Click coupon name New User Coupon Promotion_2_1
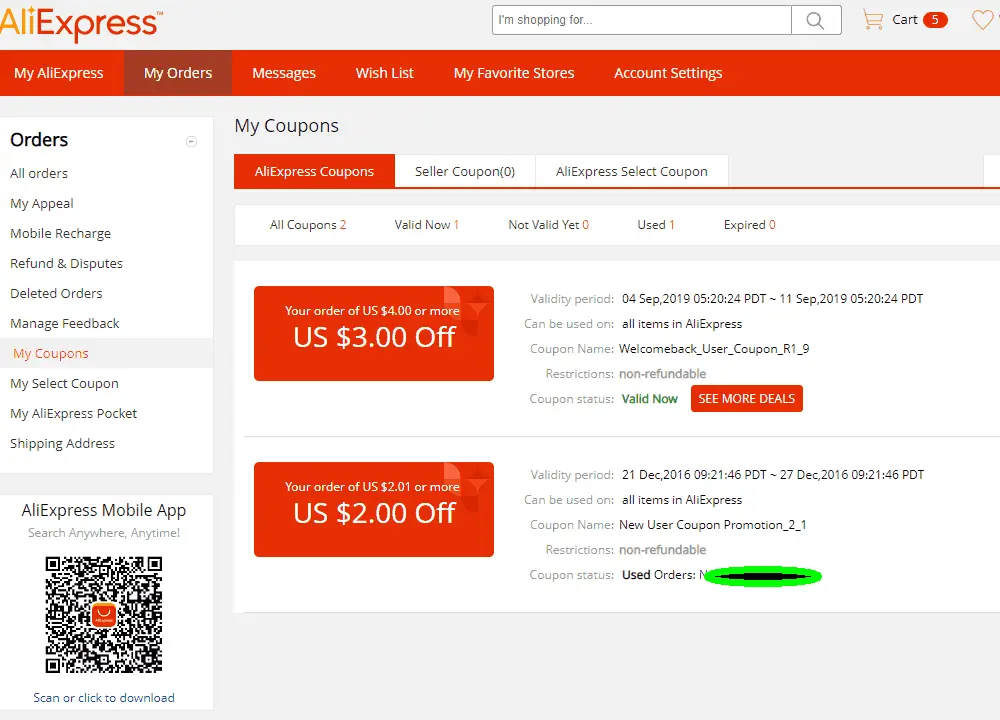The width and height of the screenshot is (1000, 720). point(712,525)
